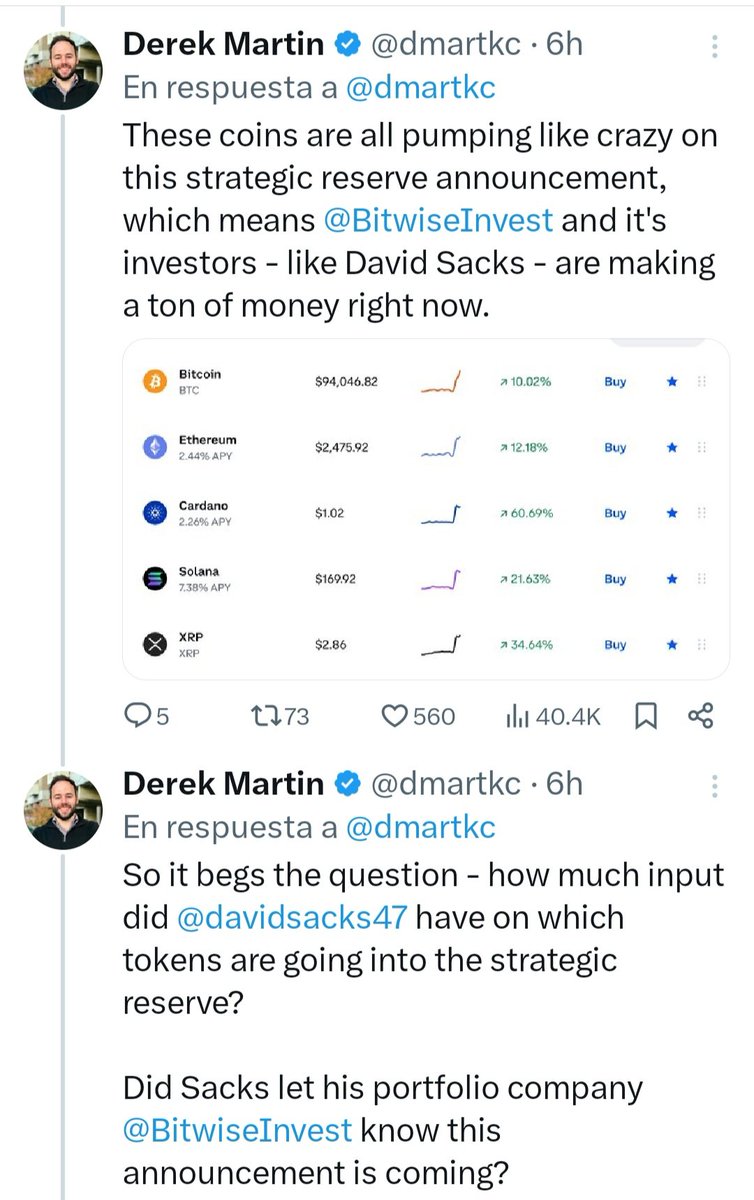The height and width of the screenshot is (1200, 754).
Task: Tap Buy button for Cardano row
Action: click(x=615, y=513)
